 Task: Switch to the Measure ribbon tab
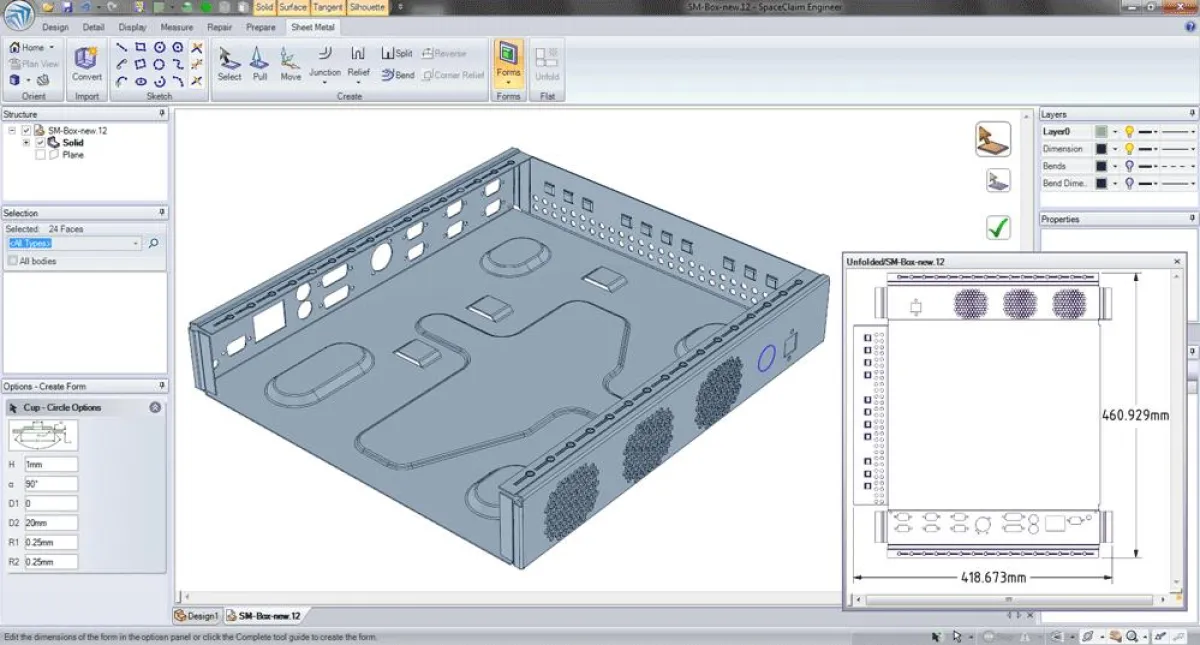[x=176, y=27]
